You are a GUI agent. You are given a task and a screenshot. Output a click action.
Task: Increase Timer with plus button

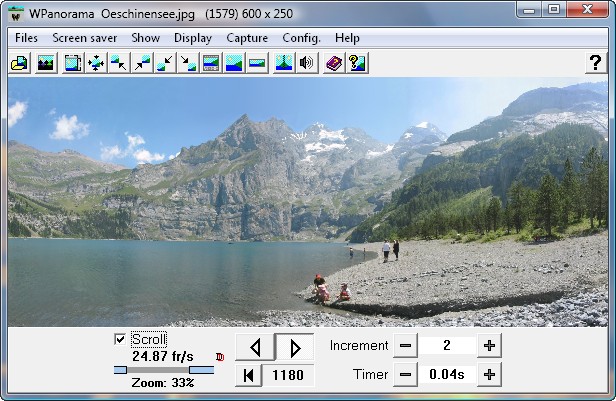pos(490,375)
